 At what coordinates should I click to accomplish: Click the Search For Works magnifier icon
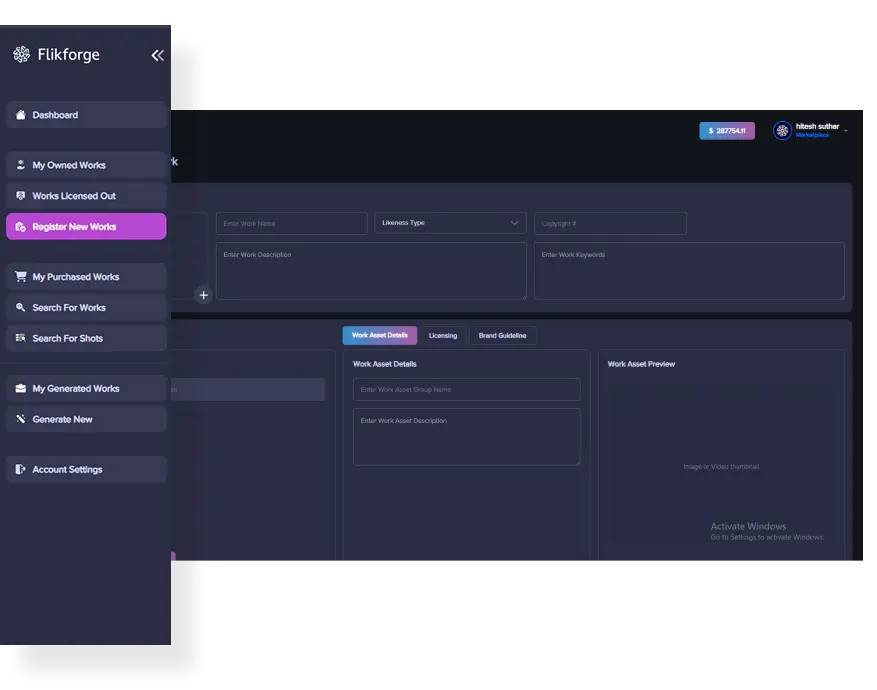pos(21,308)
